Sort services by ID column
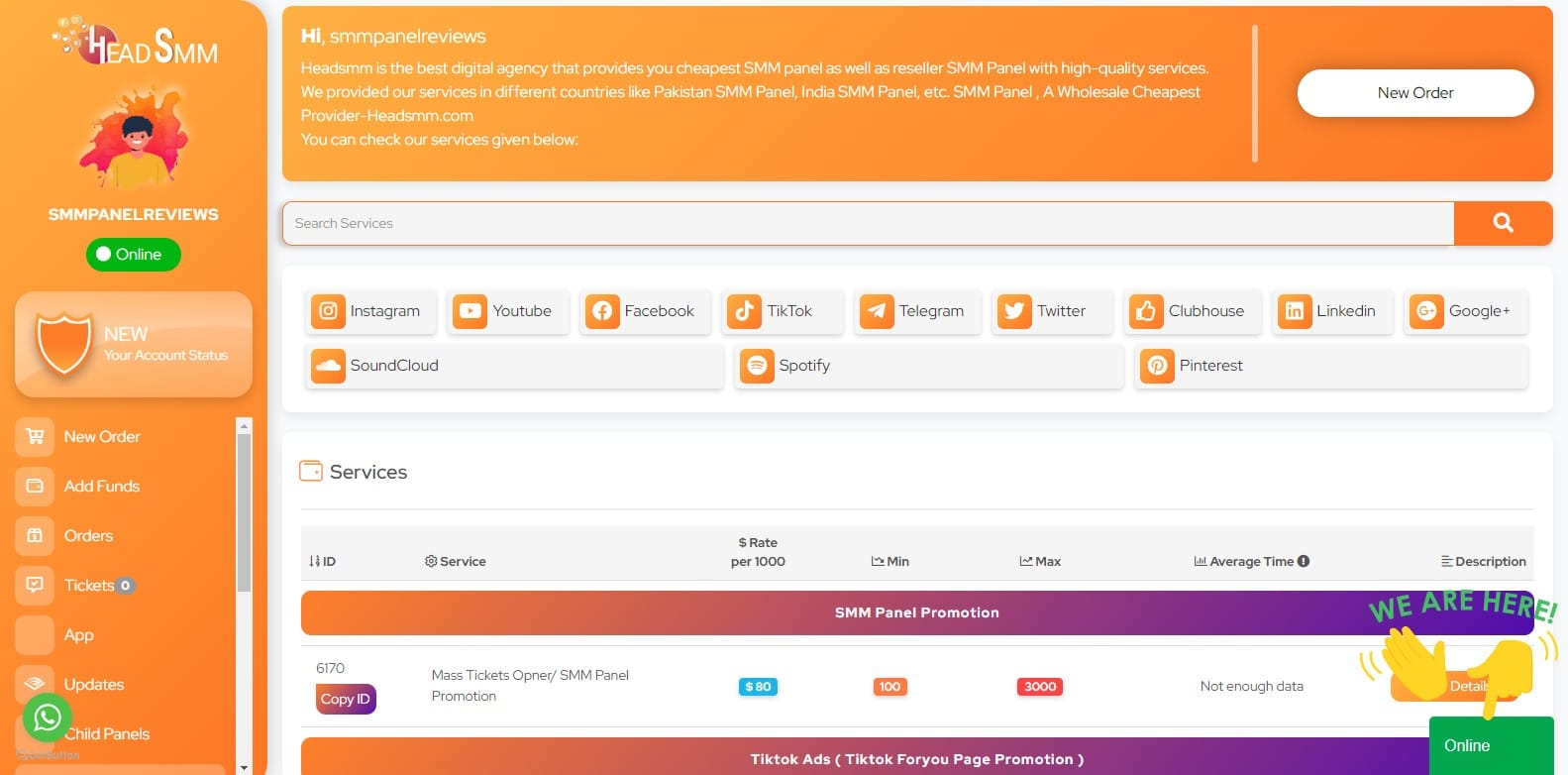The width and height of the screenshot is (1568, 775). 322,561
